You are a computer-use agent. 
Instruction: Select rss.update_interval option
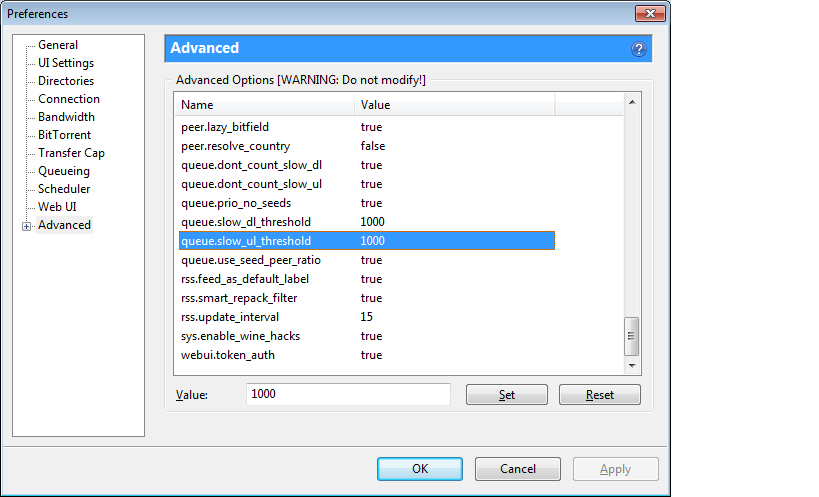[367, 317]
